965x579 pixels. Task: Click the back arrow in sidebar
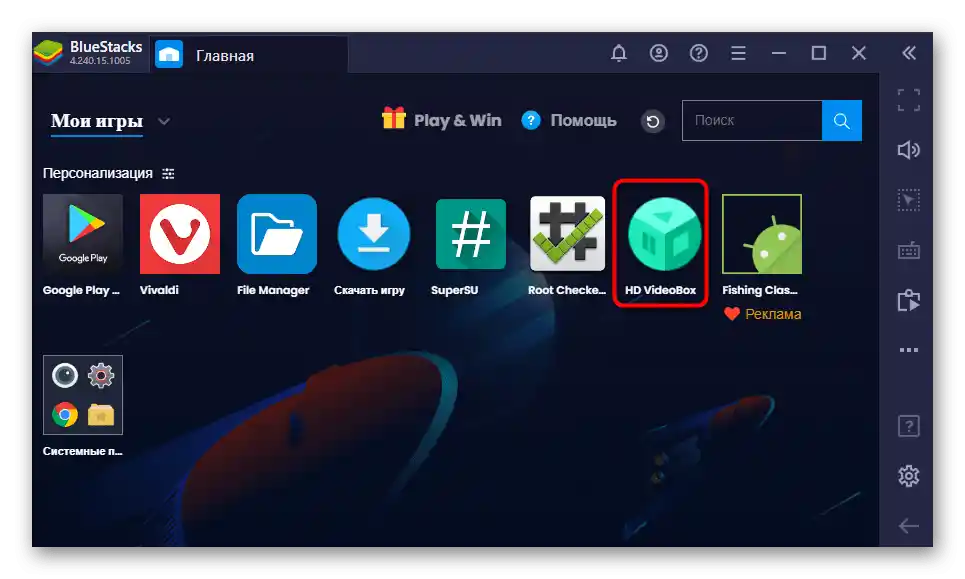[909, 526]
